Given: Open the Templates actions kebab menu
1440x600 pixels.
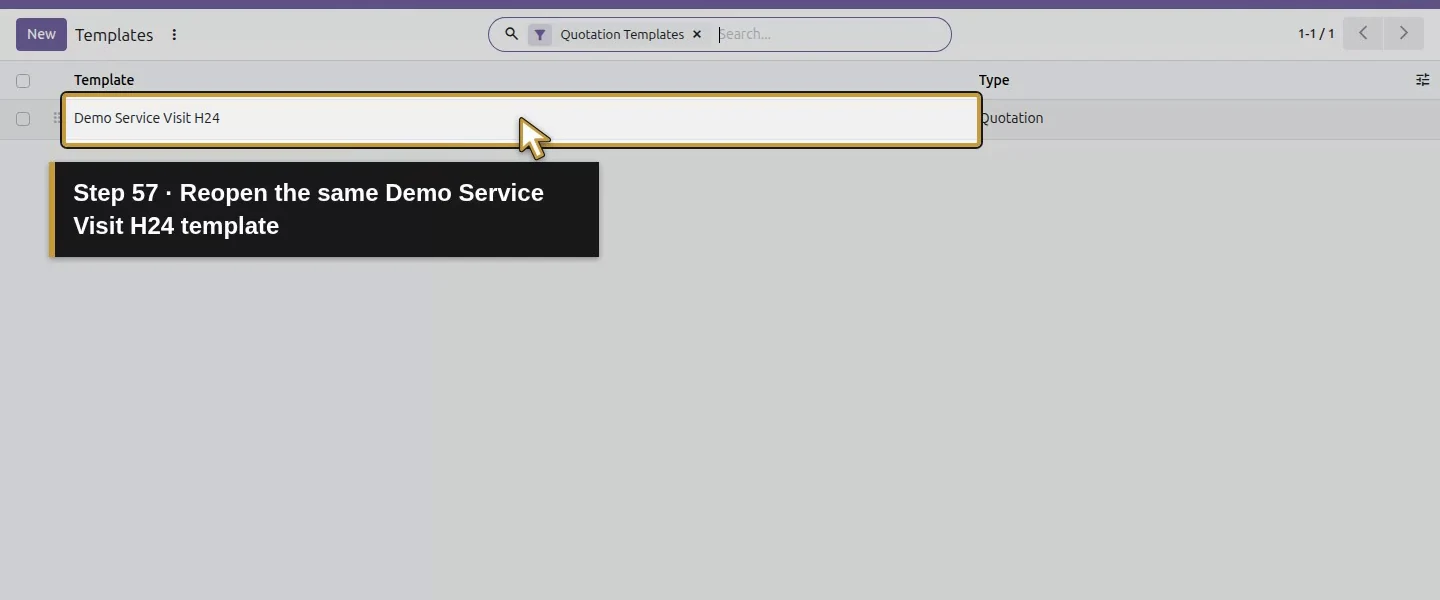Looking at the screenshot, I should click(174, 35).
